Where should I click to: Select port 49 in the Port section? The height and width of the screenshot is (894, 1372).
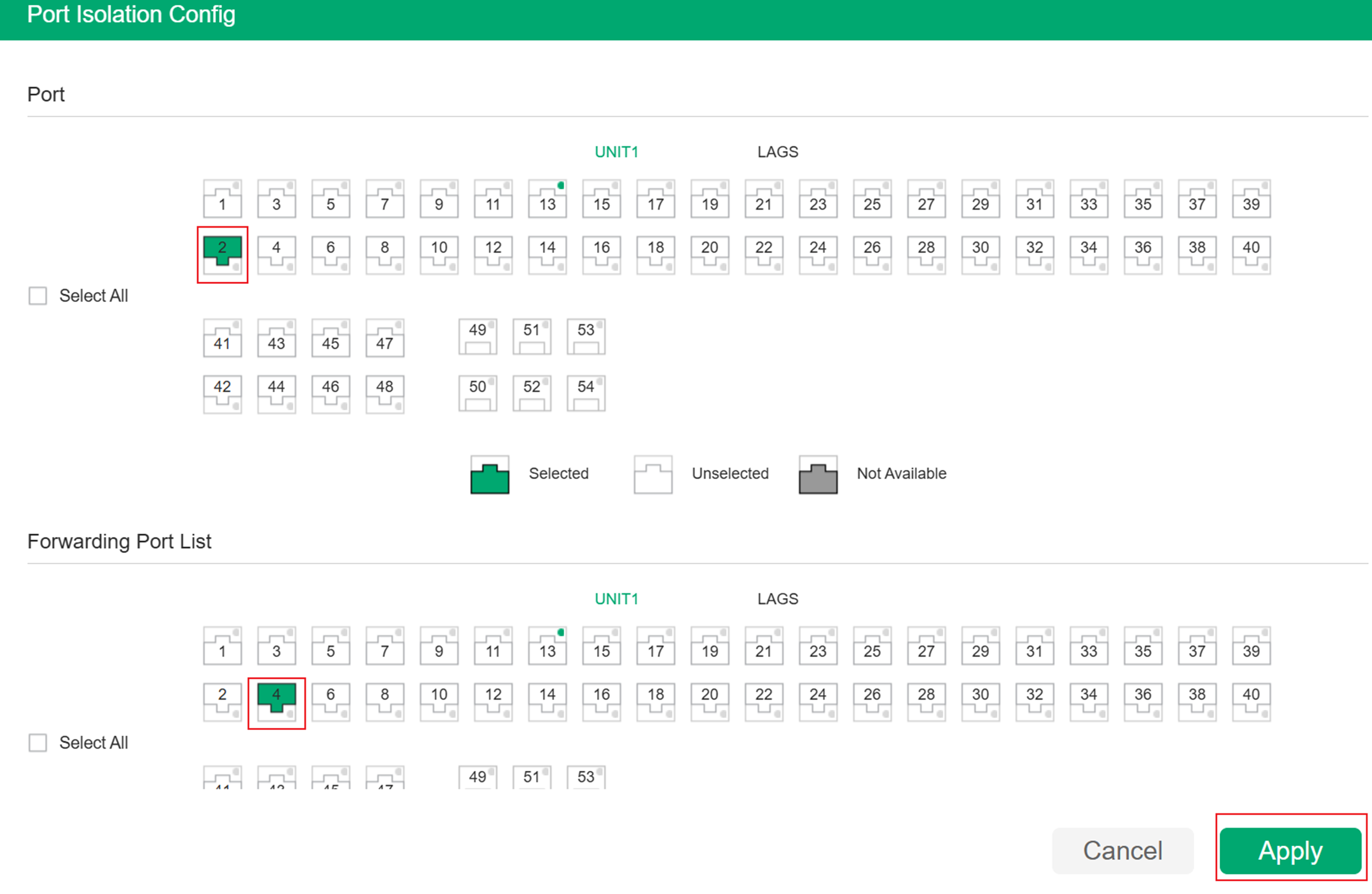tap(477, 336)
